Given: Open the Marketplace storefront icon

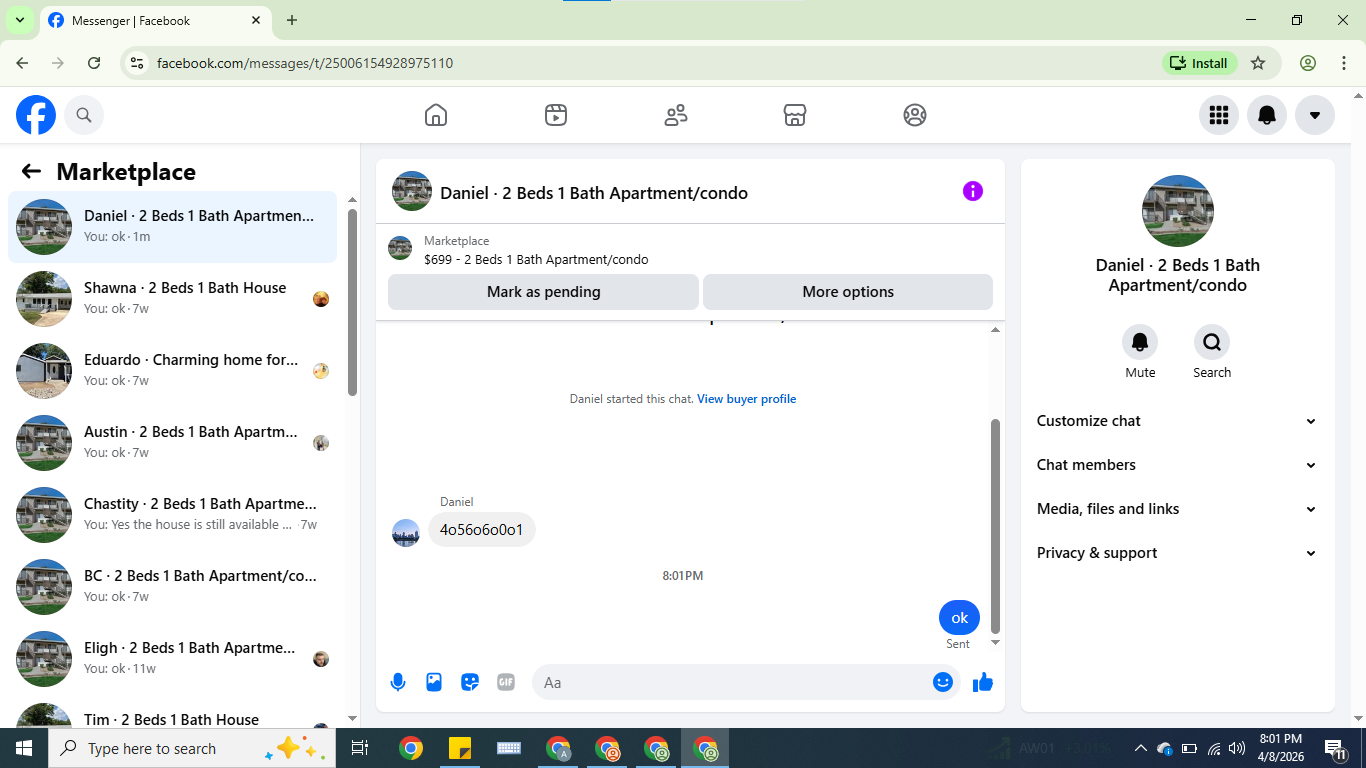Looking at the screenshot, I should click(x=795, y=115).
